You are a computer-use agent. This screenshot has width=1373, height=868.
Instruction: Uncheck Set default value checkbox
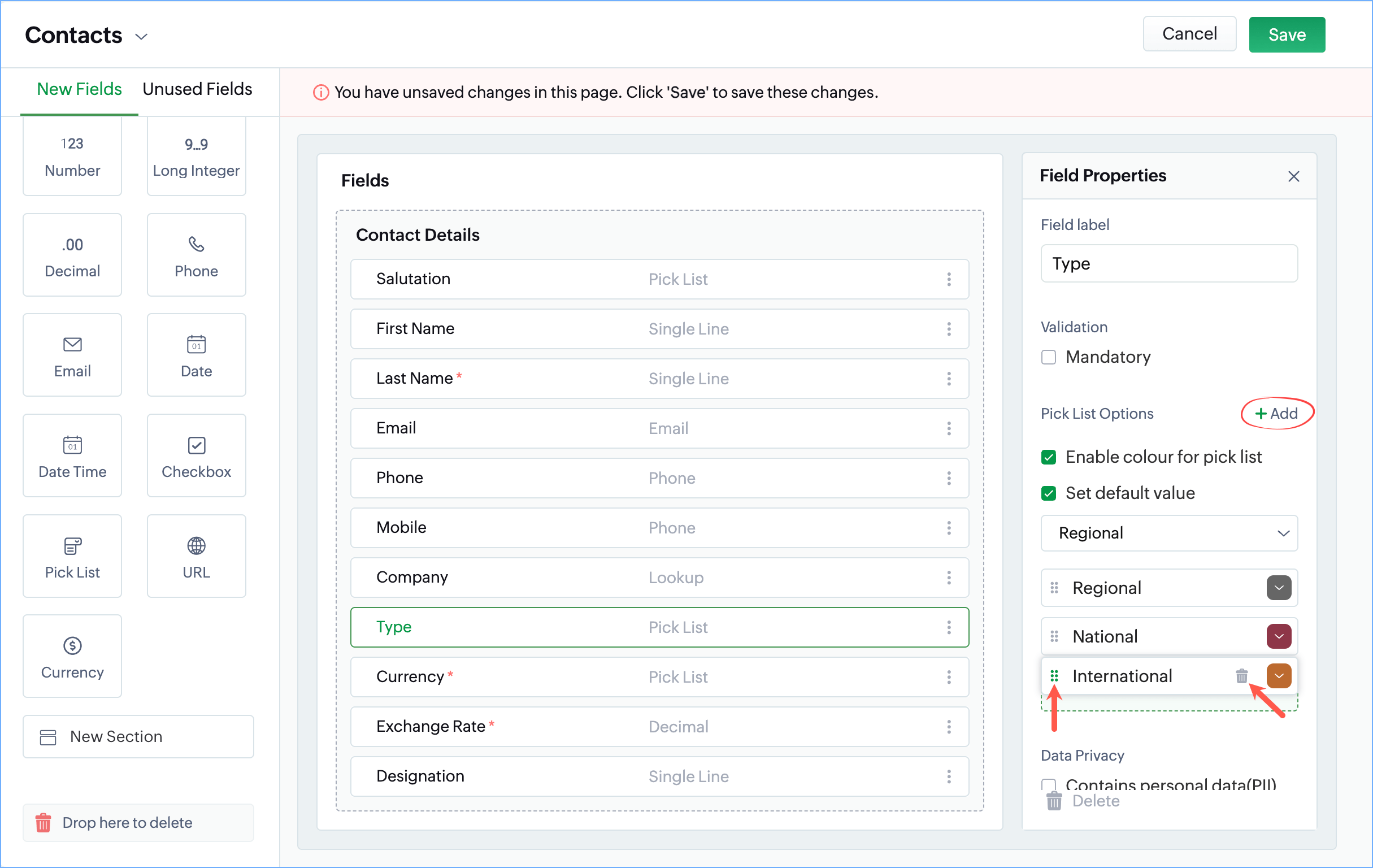(x=1048, y=493)
